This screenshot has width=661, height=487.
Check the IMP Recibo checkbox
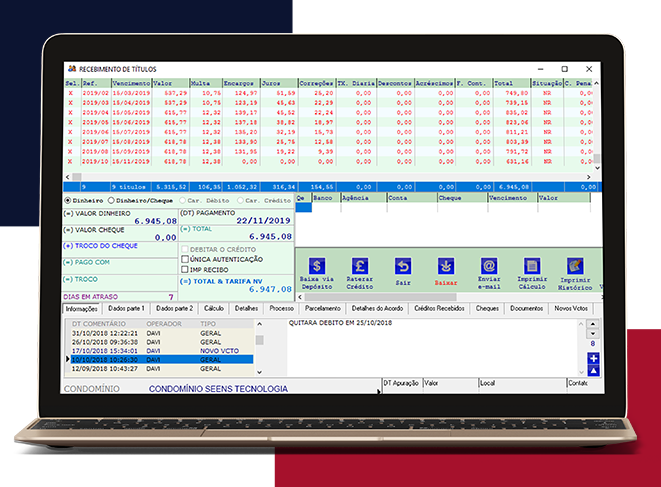click(x=185, y=268)
